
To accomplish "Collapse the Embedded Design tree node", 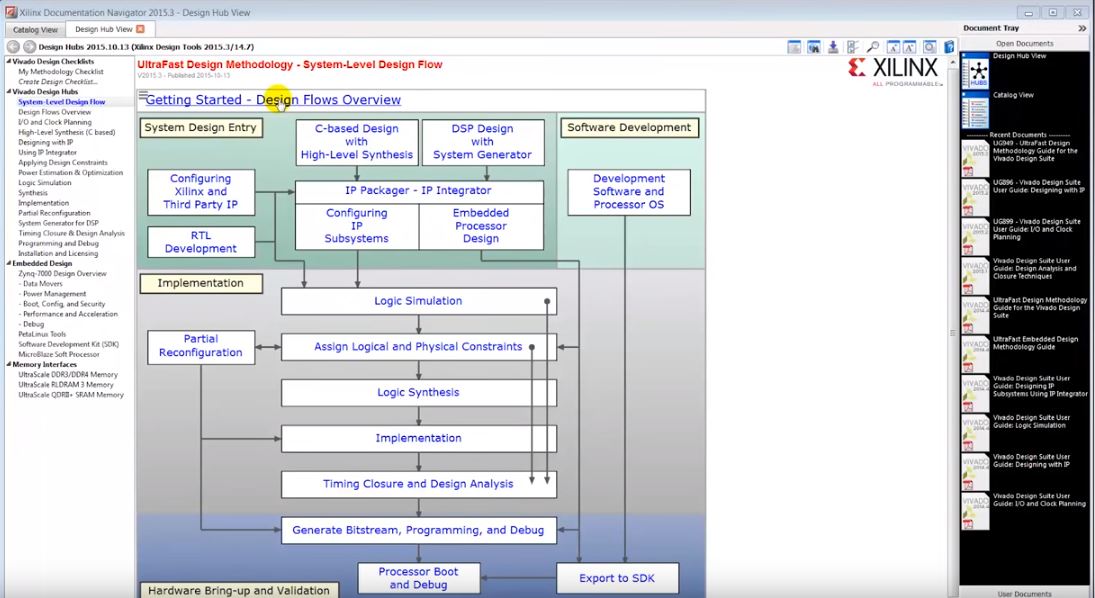I will pyautogui.click(x=9, y=263).
